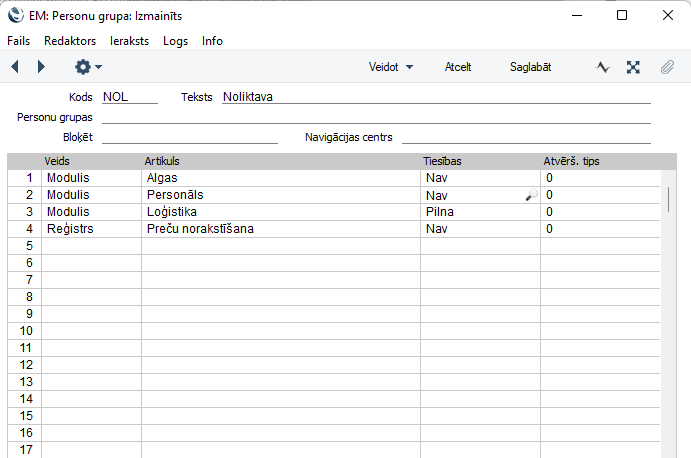Open the Fails menu

[18, 41]
